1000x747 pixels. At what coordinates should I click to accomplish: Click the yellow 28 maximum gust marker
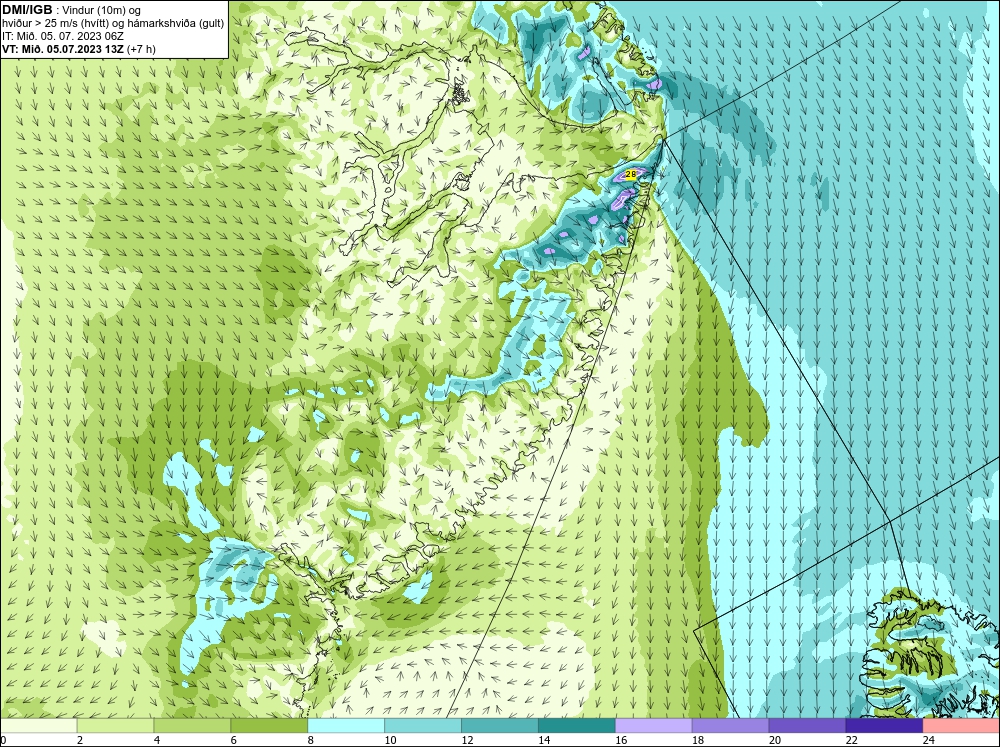630,174
